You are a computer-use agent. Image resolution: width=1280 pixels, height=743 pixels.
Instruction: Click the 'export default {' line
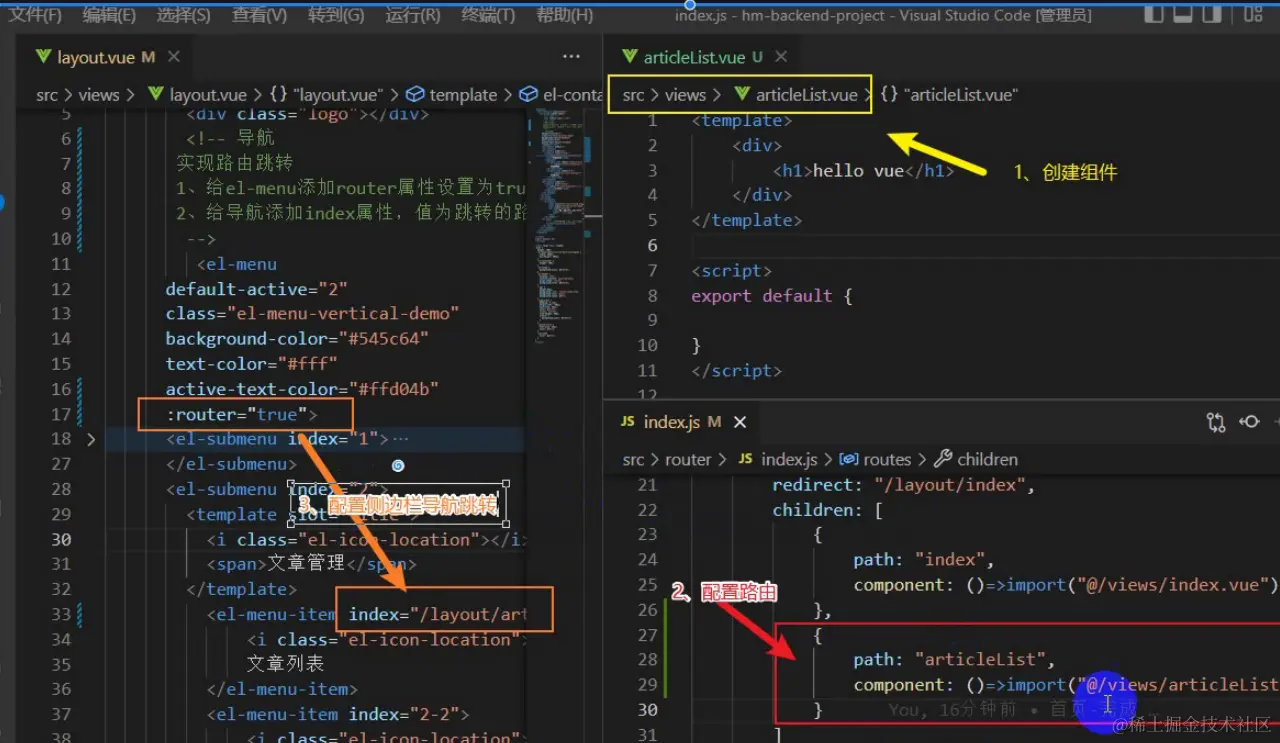click(771, 295)
